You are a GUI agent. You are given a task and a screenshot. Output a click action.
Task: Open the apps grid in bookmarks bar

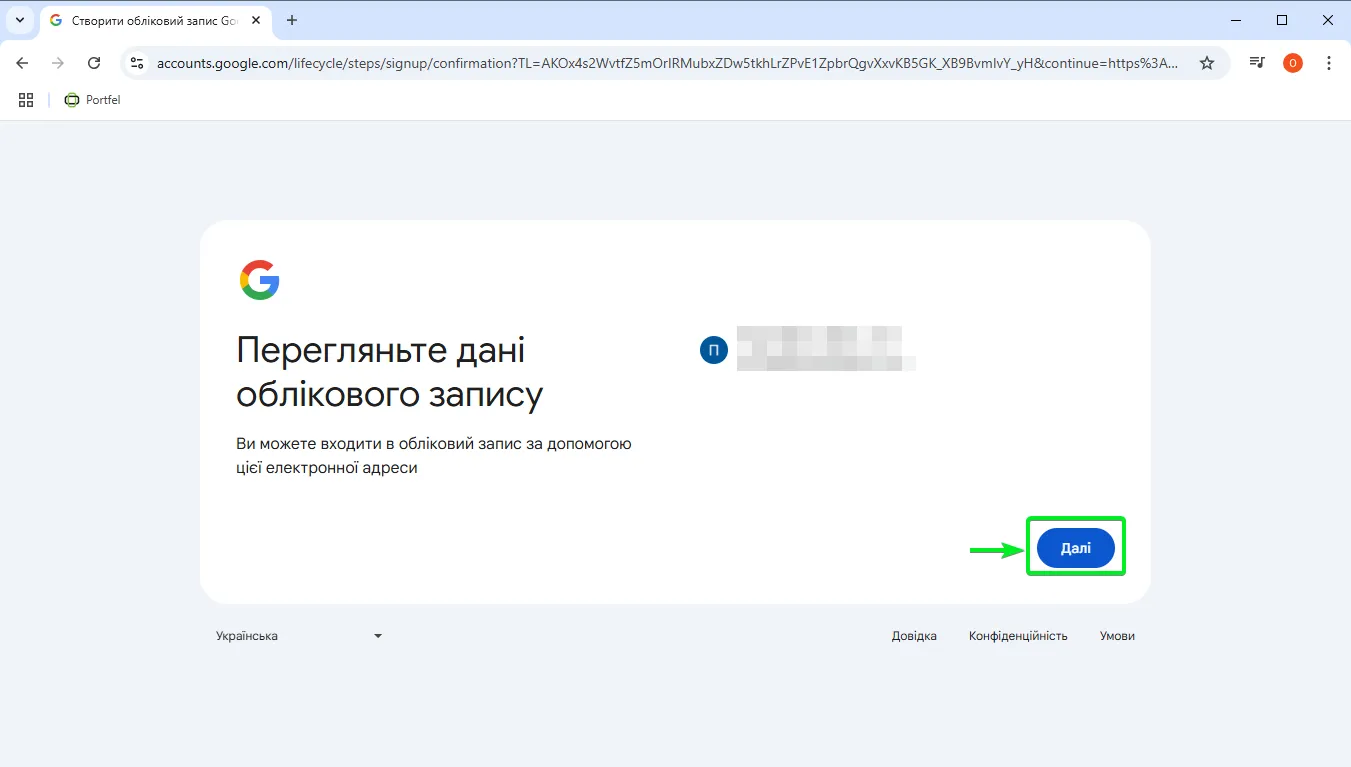point(26,100)
